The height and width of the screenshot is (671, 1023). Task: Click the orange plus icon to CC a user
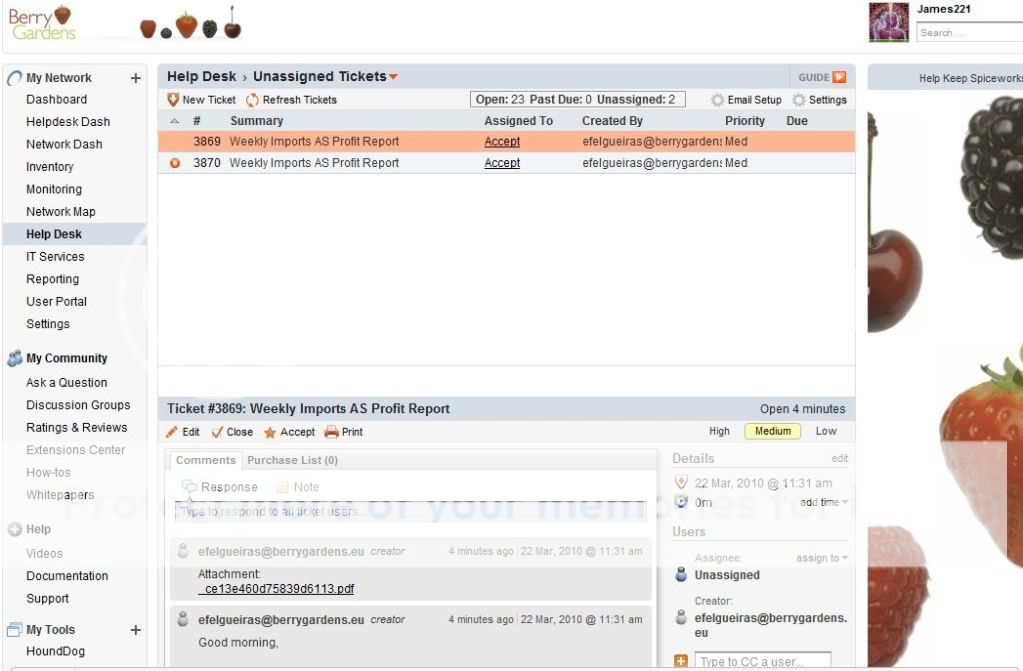pos(682,661)
